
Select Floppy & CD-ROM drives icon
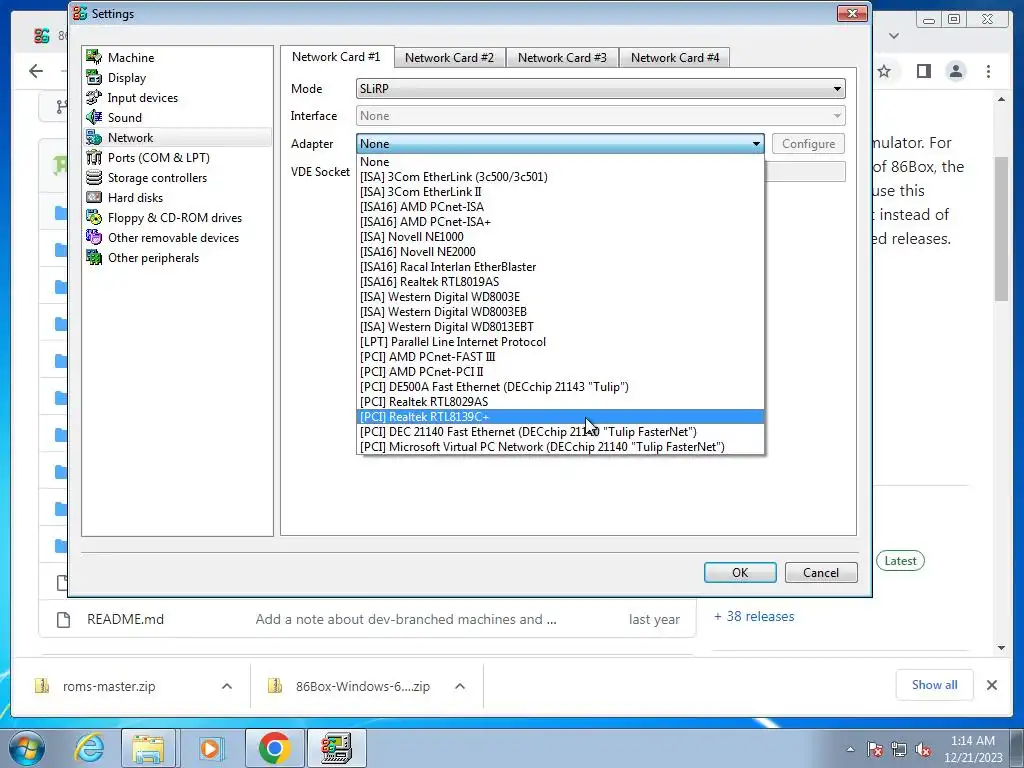(x=94, y=218)
